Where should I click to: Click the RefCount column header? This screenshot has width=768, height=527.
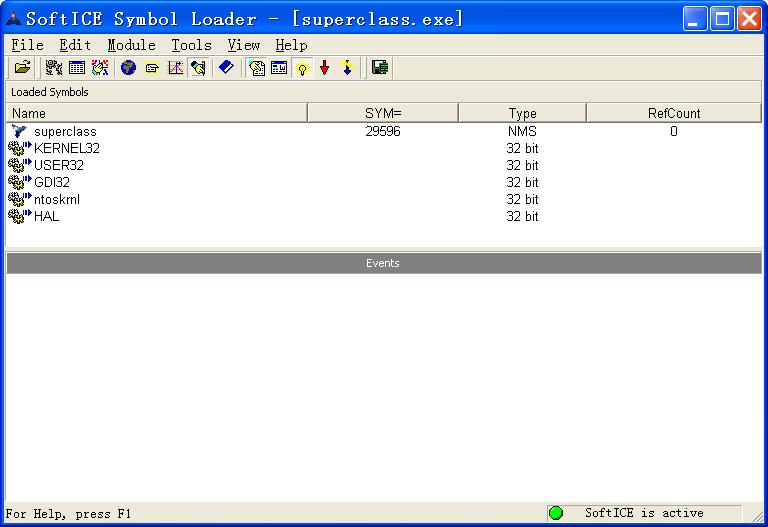pos(673,113)
